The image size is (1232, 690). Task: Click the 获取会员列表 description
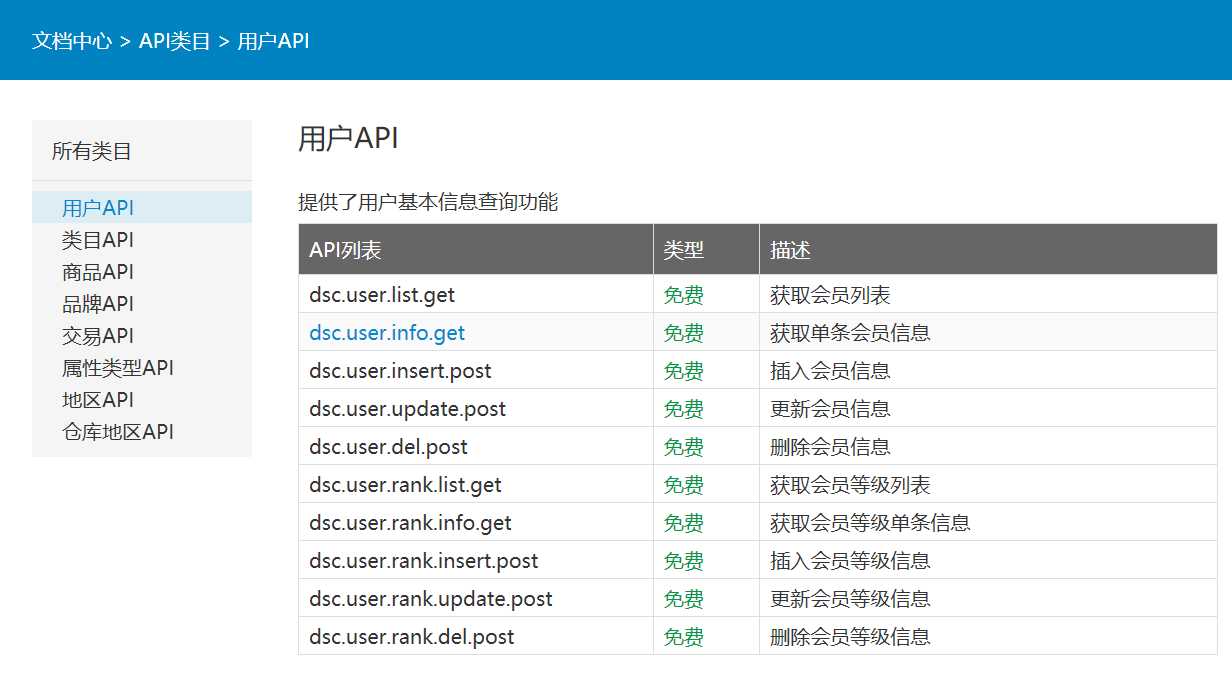[830, 295]
